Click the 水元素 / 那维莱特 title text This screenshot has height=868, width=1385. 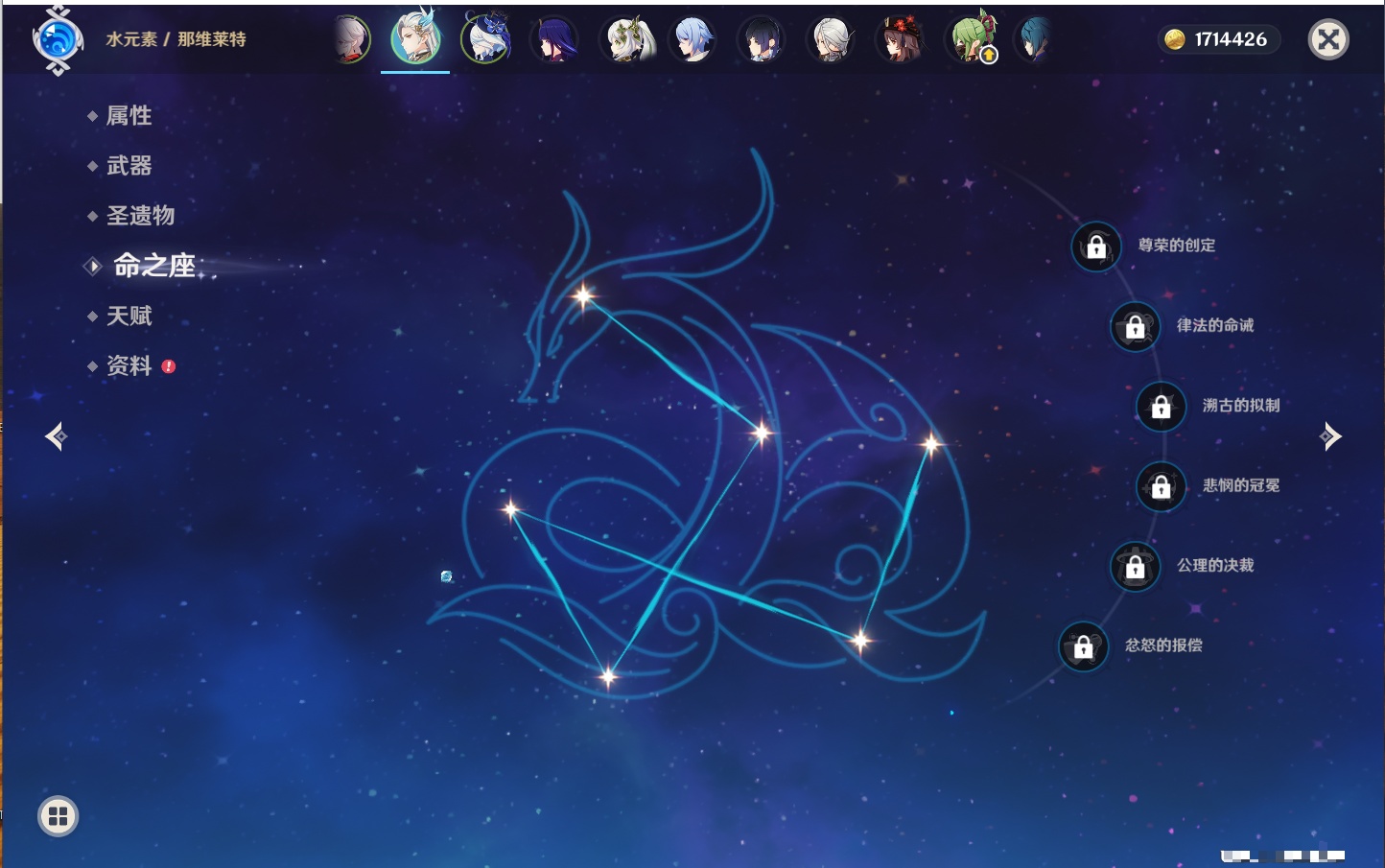click(x=176, y=39)
